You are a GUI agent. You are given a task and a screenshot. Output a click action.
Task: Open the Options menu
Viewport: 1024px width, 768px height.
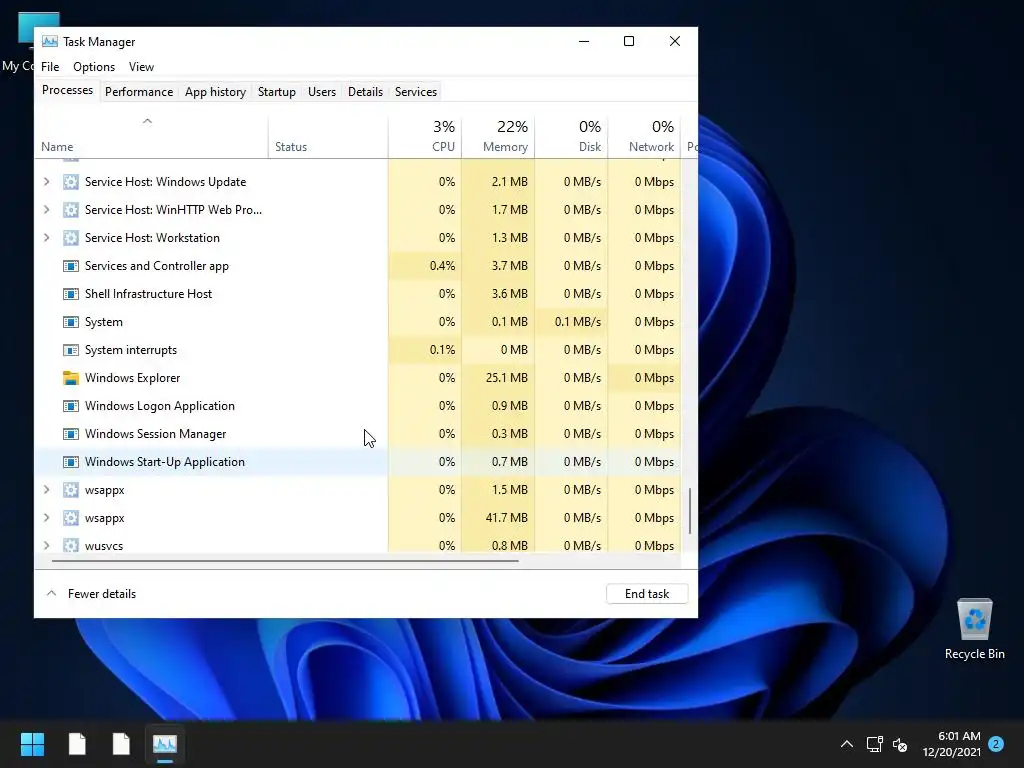(94, 67)
